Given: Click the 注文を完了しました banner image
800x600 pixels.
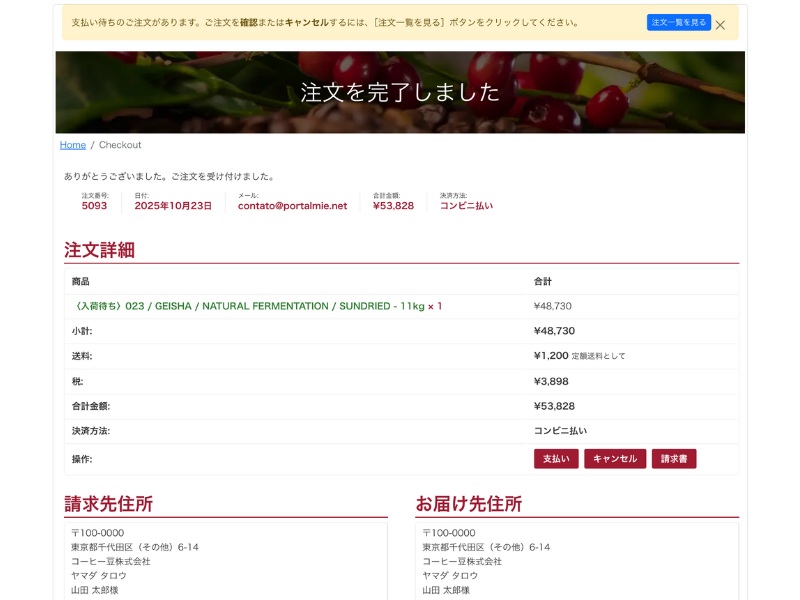Looking at the screenshot, I should tap(400, 92).
